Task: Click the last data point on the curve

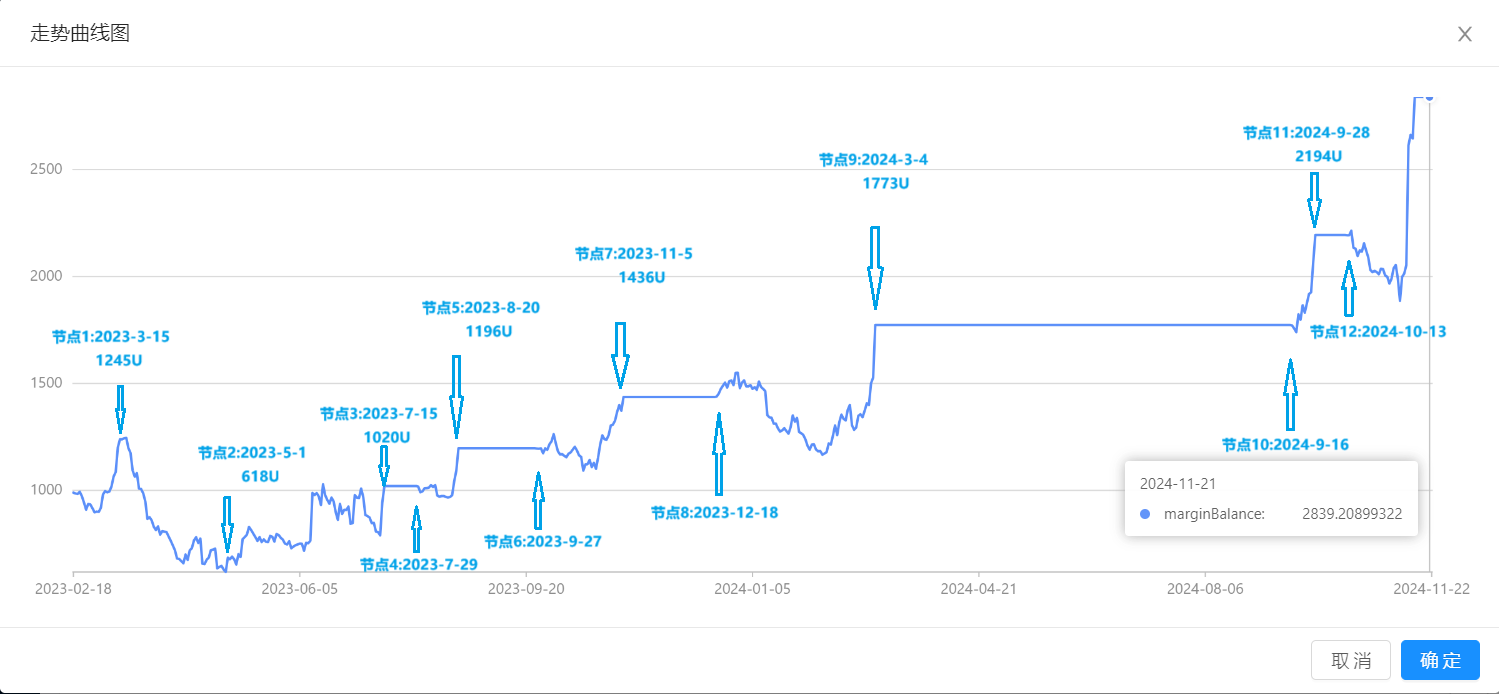Action: click(1429, 97)
